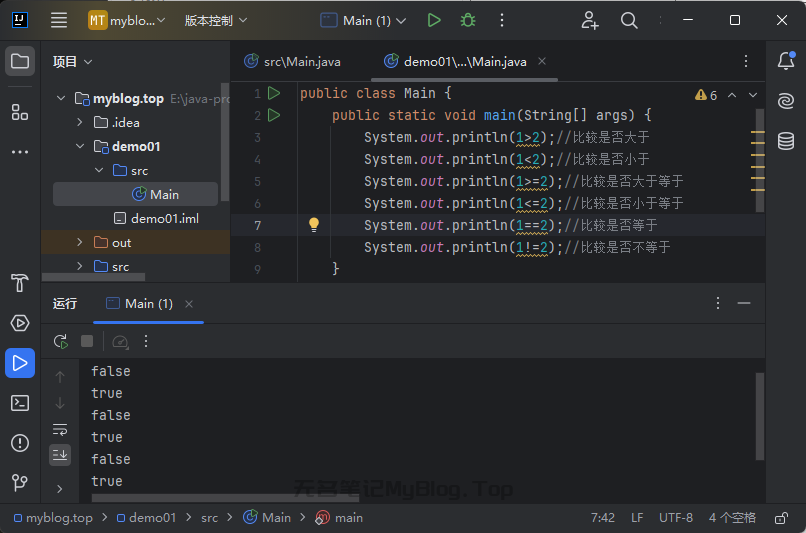The image size is (806, 533).
Task: Open the Build hammer tool window
Action: pos(20,283)
